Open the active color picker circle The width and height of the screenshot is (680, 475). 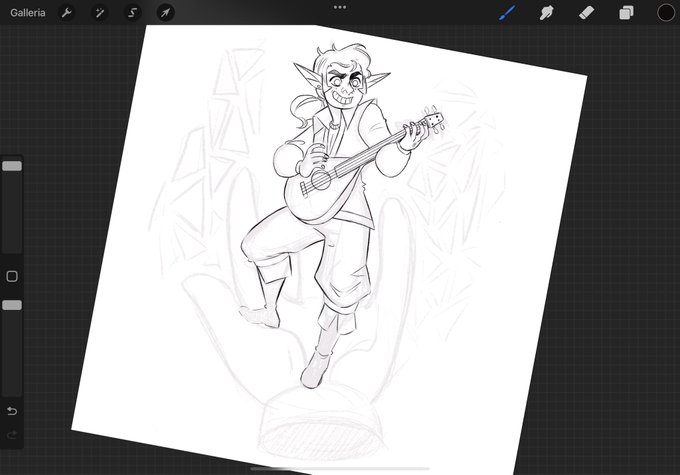pos(666,13)
